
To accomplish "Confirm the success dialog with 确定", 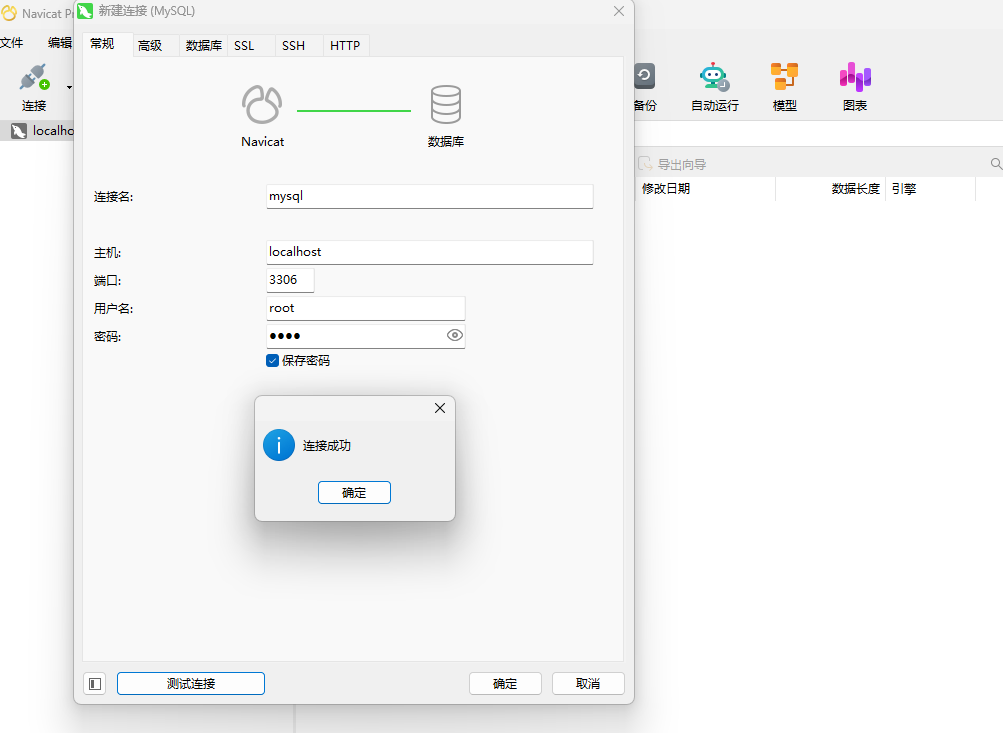I will (x=354, y=493).
